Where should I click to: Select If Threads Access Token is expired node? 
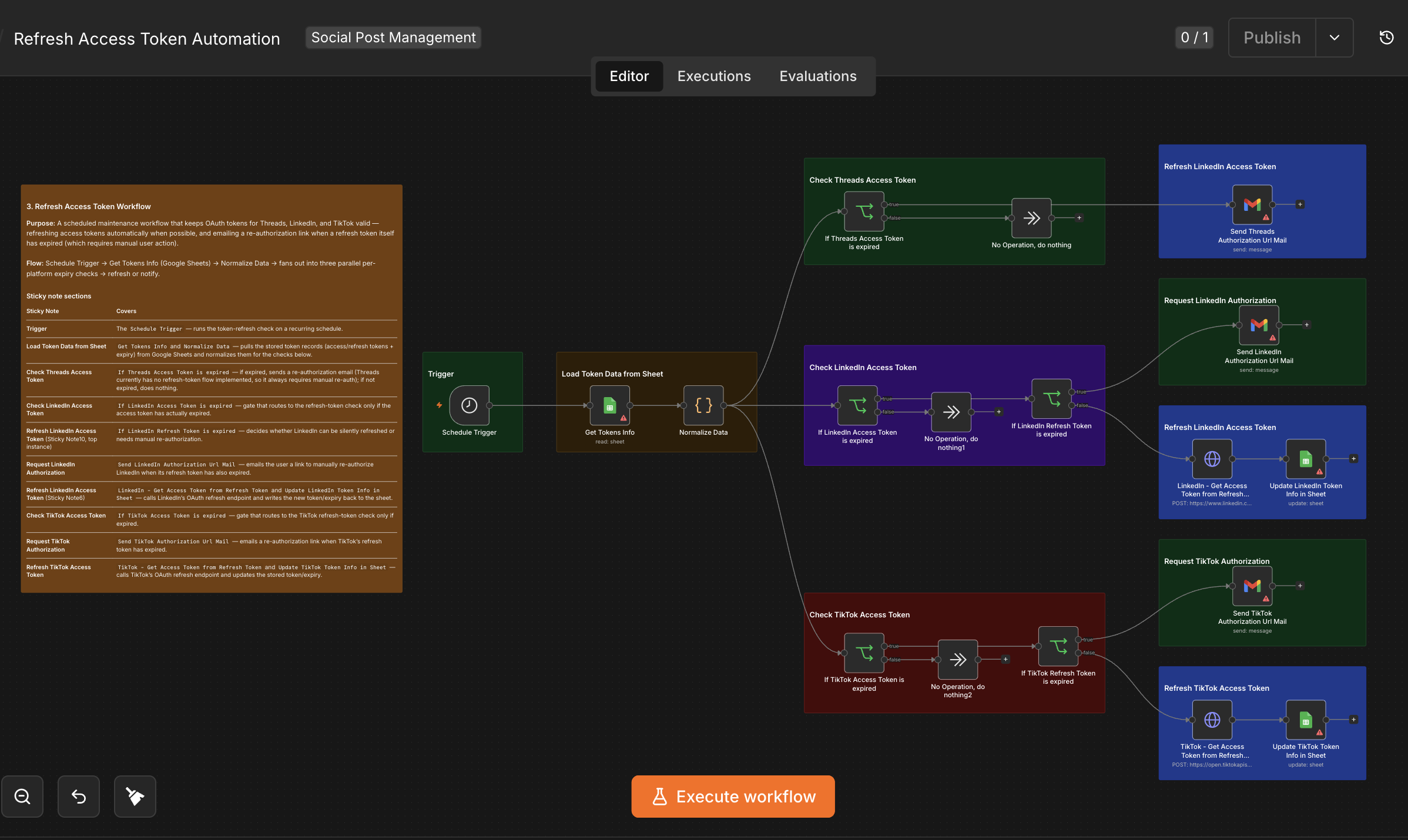pyautogui.click(x=864, y=211)
